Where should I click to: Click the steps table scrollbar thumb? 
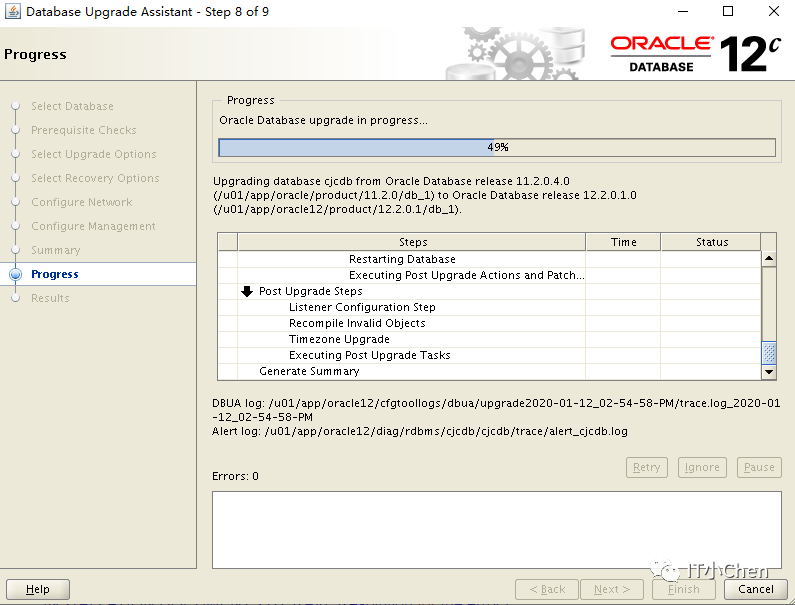769,352
